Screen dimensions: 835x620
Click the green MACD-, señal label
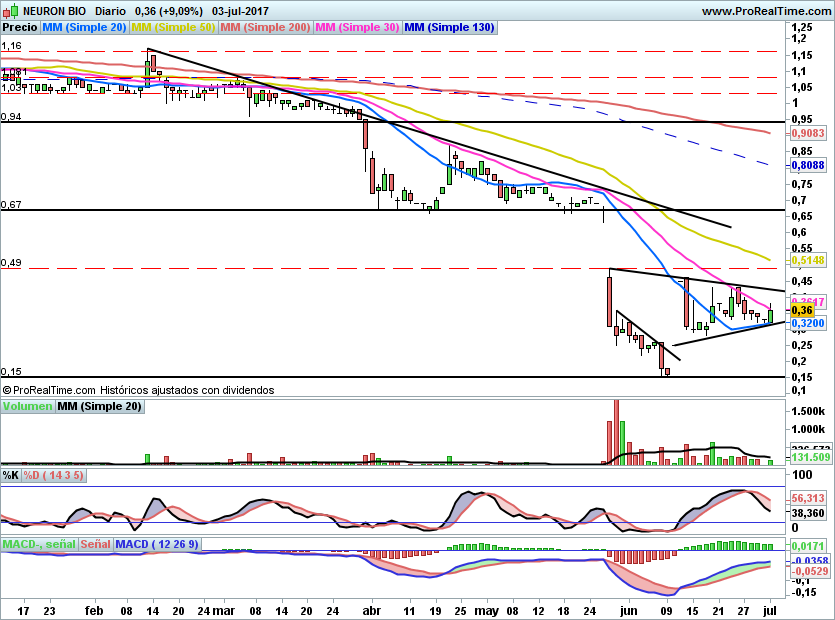[x=37, y=544]
